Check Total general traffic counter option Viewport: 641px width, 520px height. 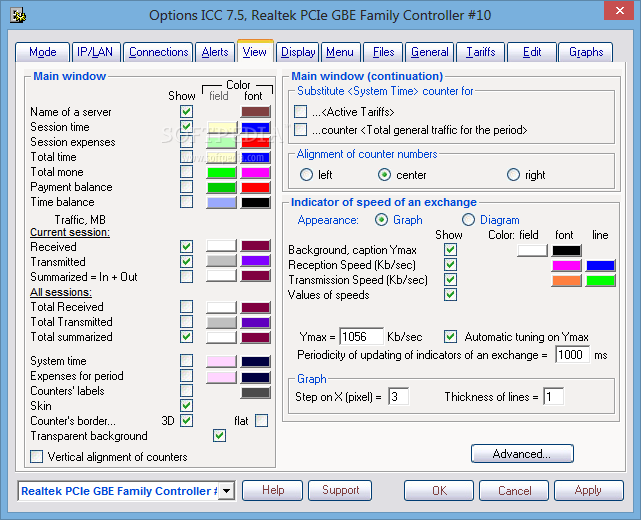(300, 130)
